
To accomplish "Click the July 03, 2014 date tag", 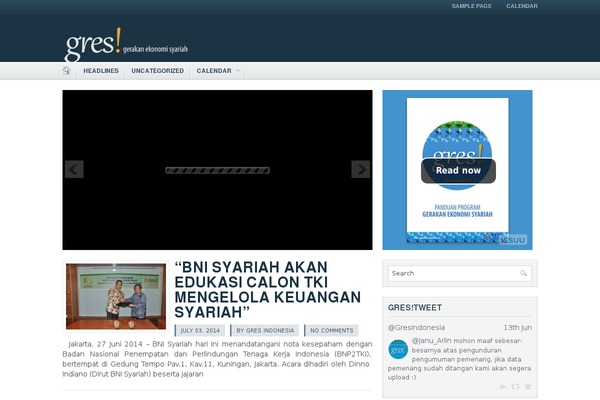I will pos(200,331).
